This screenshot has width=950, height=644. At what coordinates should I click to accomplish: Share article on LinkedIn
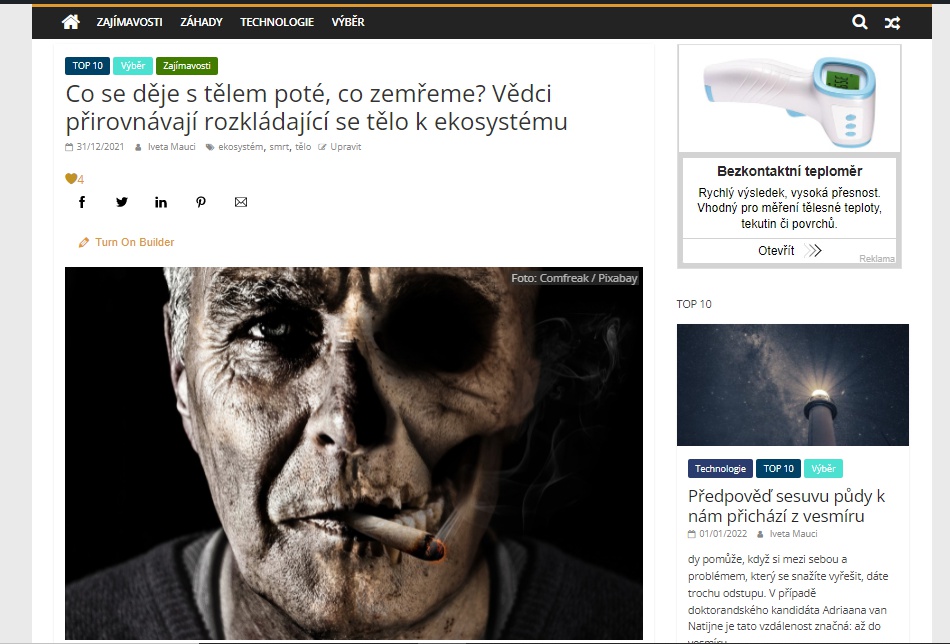pyautogui.click(x=161, y=202)
